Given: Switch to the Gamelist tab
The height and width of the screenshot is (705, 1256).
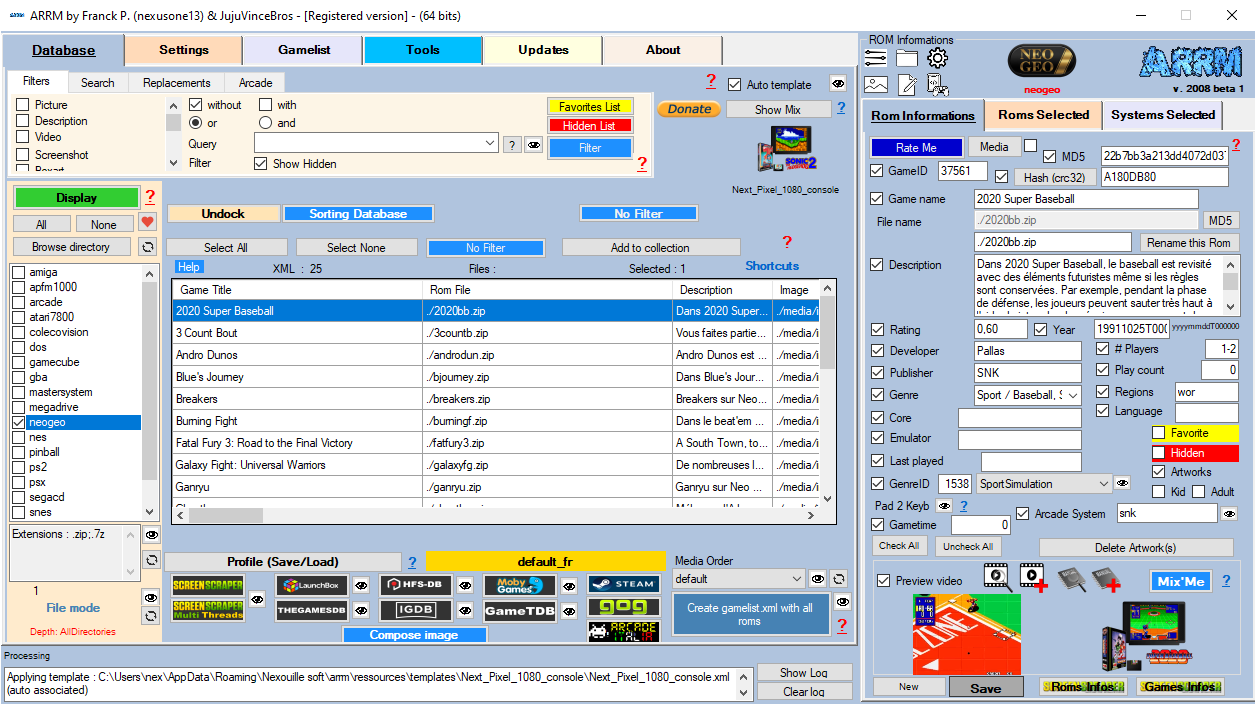Looking at the screenshot, I should coord(303,50).
